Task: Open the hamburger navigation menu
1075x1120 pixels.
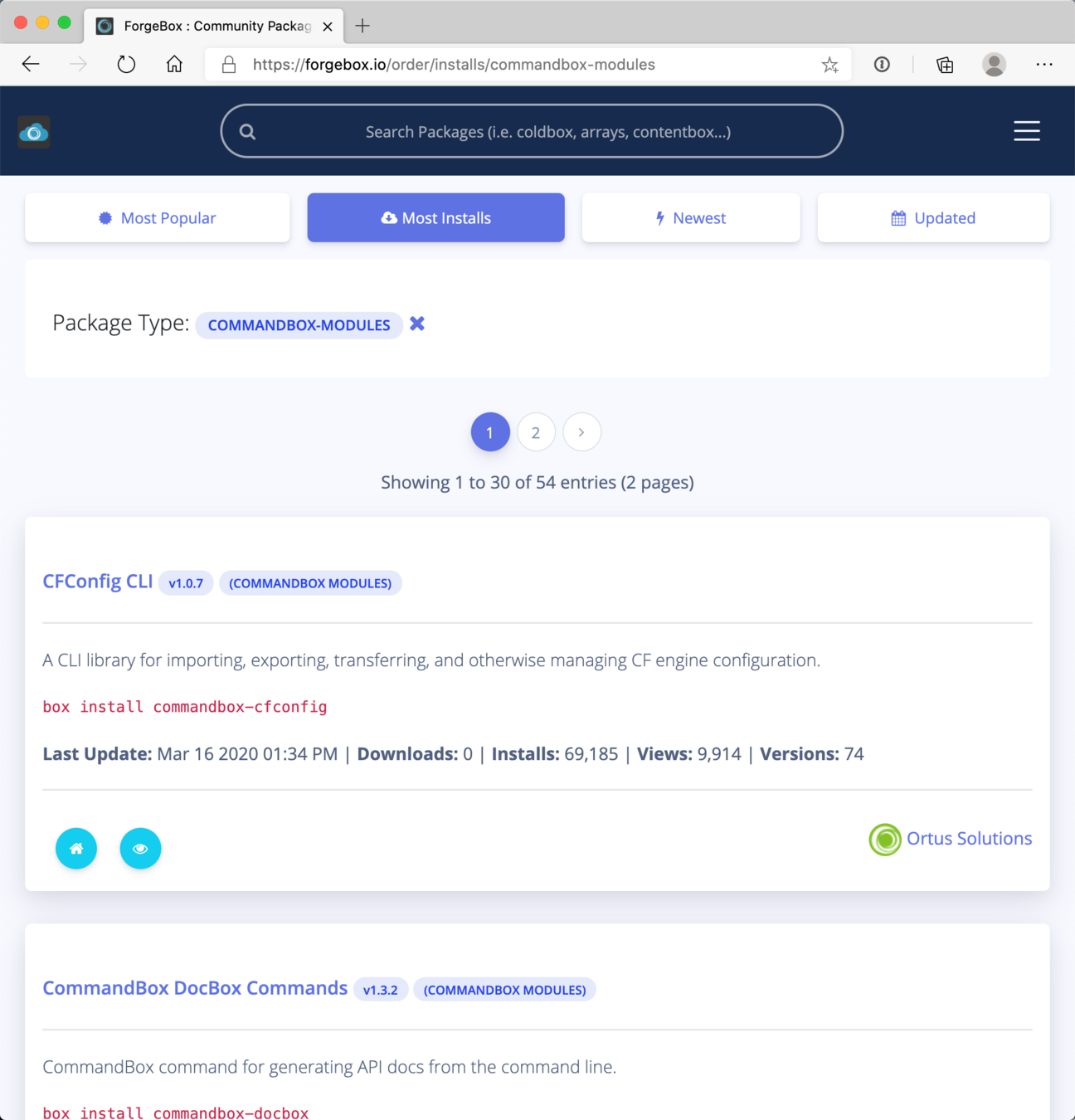Action: (x=1026, y=131)
